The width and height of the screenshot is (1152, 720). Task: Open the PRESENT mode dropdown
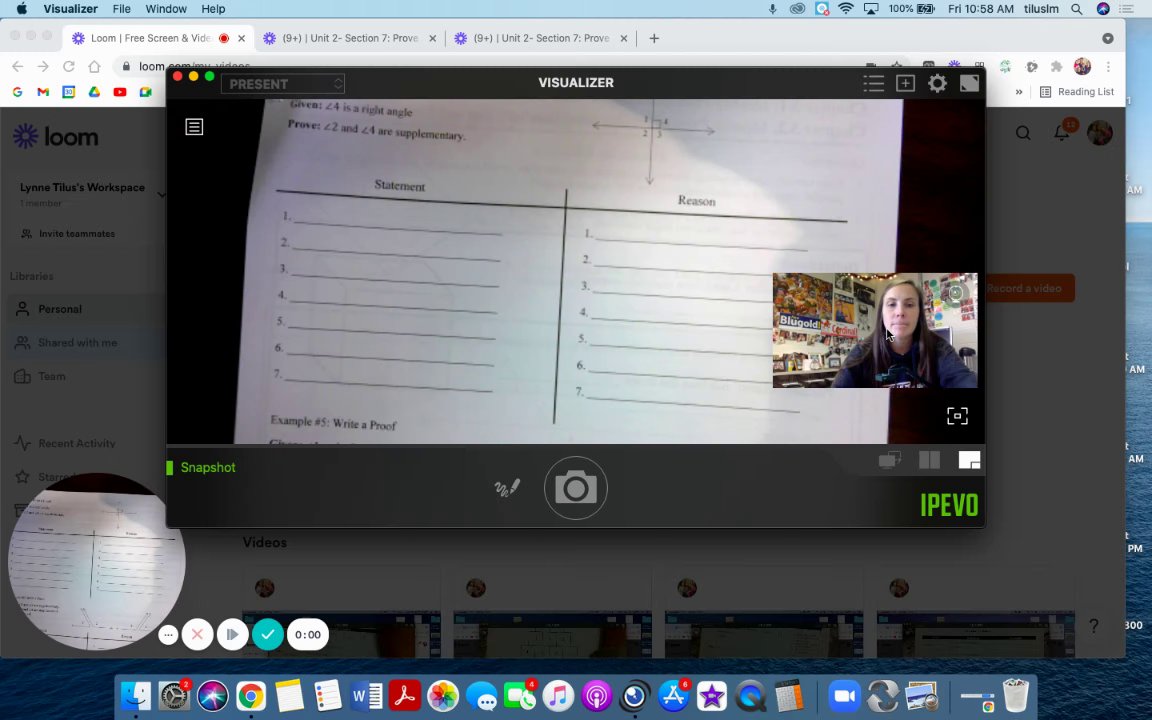(283, 84)
